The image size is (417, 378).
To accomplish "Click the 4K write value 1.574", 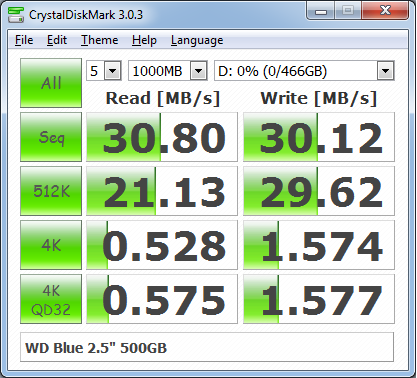I will coord(319,245).
